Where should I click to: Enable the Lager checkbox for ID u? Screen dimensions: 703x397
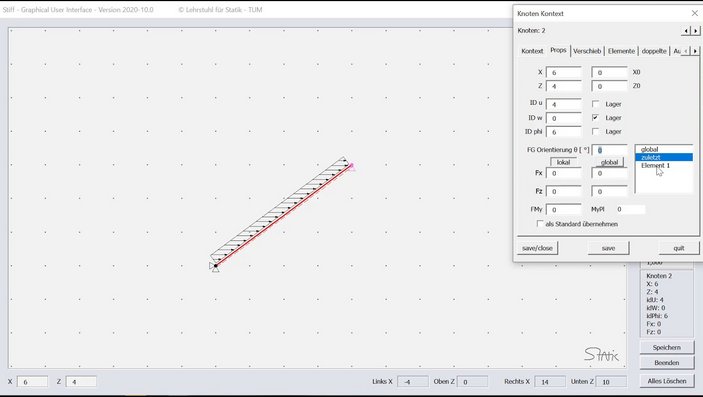pos(595,104)
